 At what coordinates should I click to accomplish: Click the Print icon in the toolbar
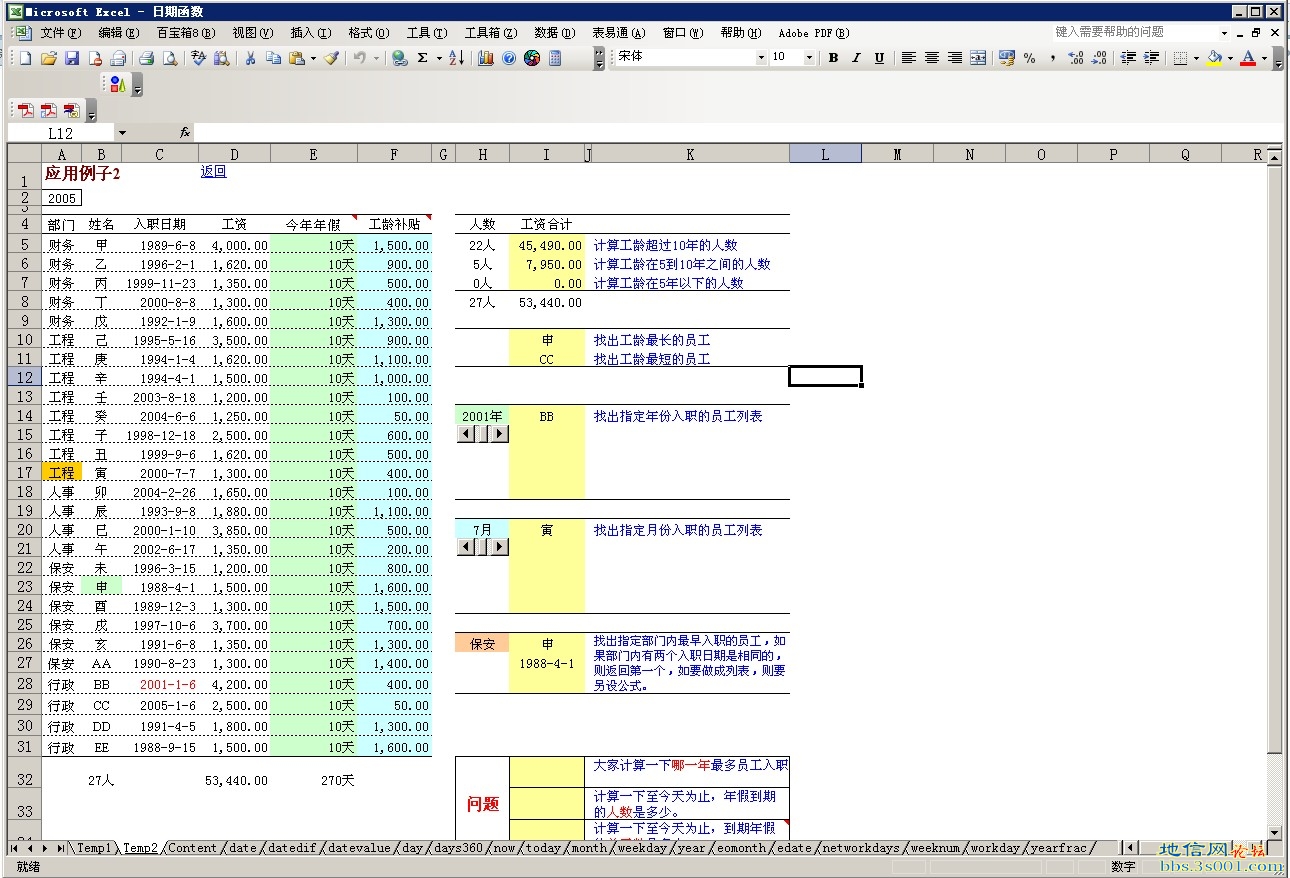(146, 58)
